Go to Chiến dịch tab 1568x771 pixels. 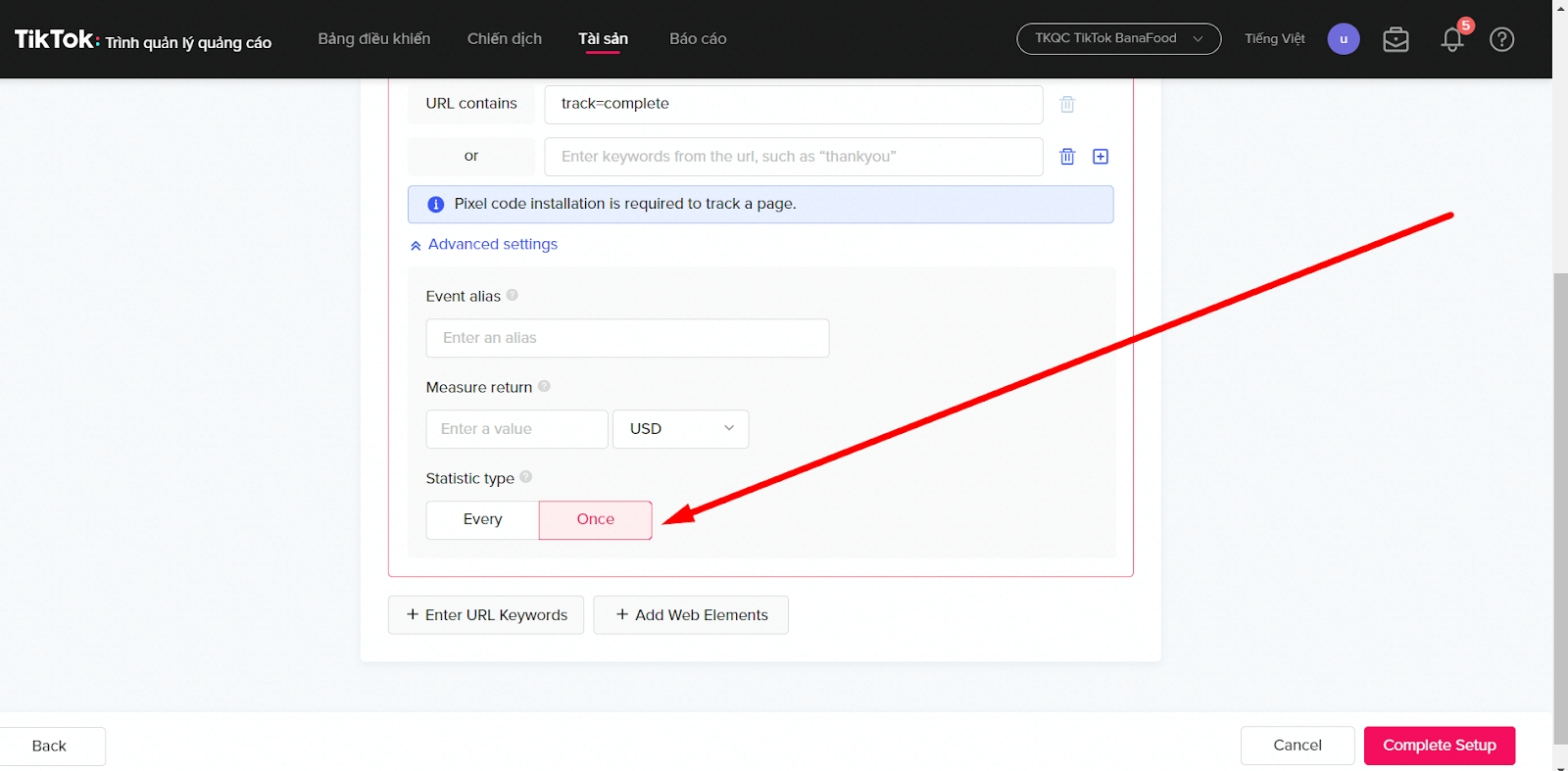pyautogui.click(x=504, y=39)
